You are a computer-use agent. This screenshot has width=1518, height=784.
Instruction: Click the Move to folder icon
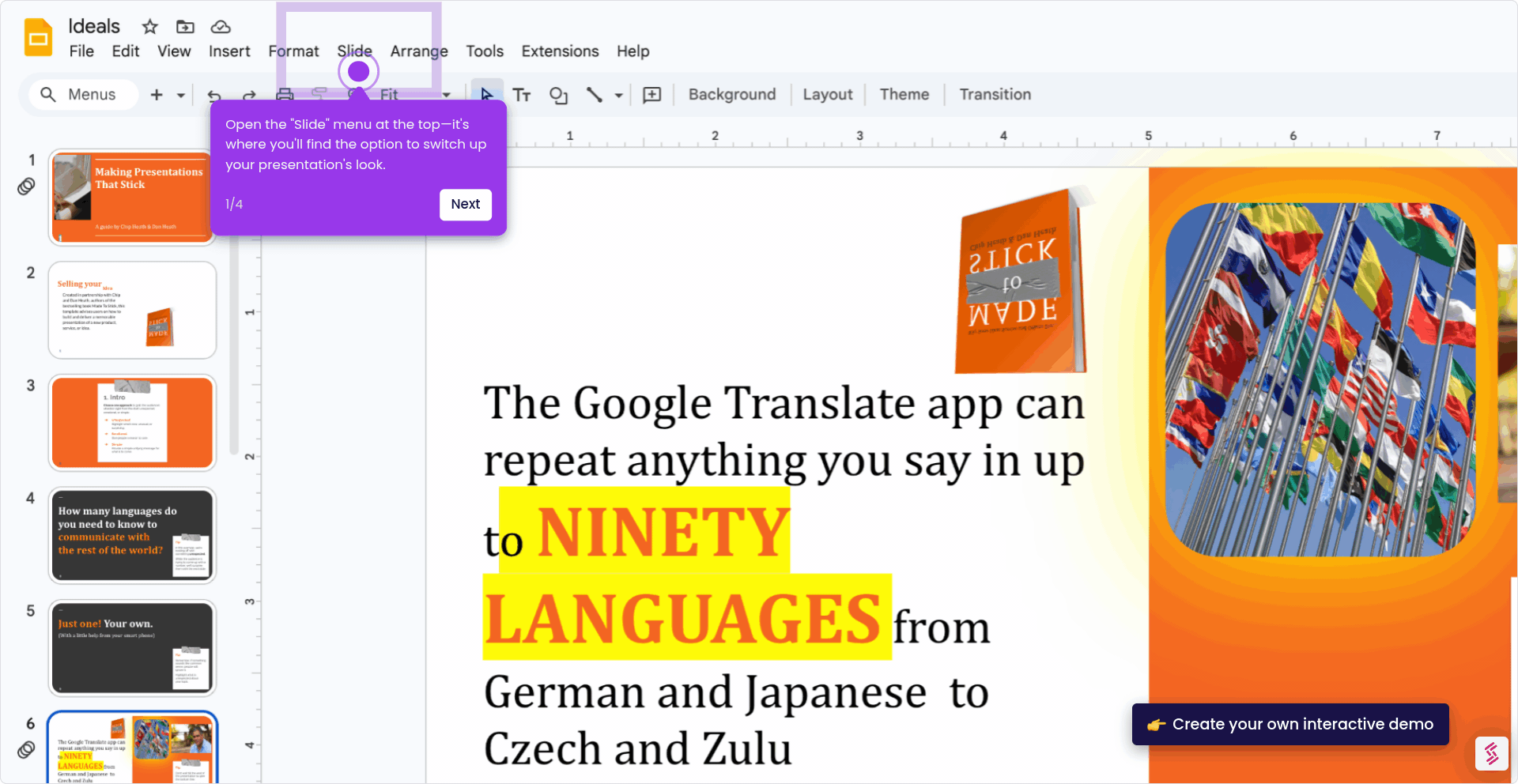[185, 27]
